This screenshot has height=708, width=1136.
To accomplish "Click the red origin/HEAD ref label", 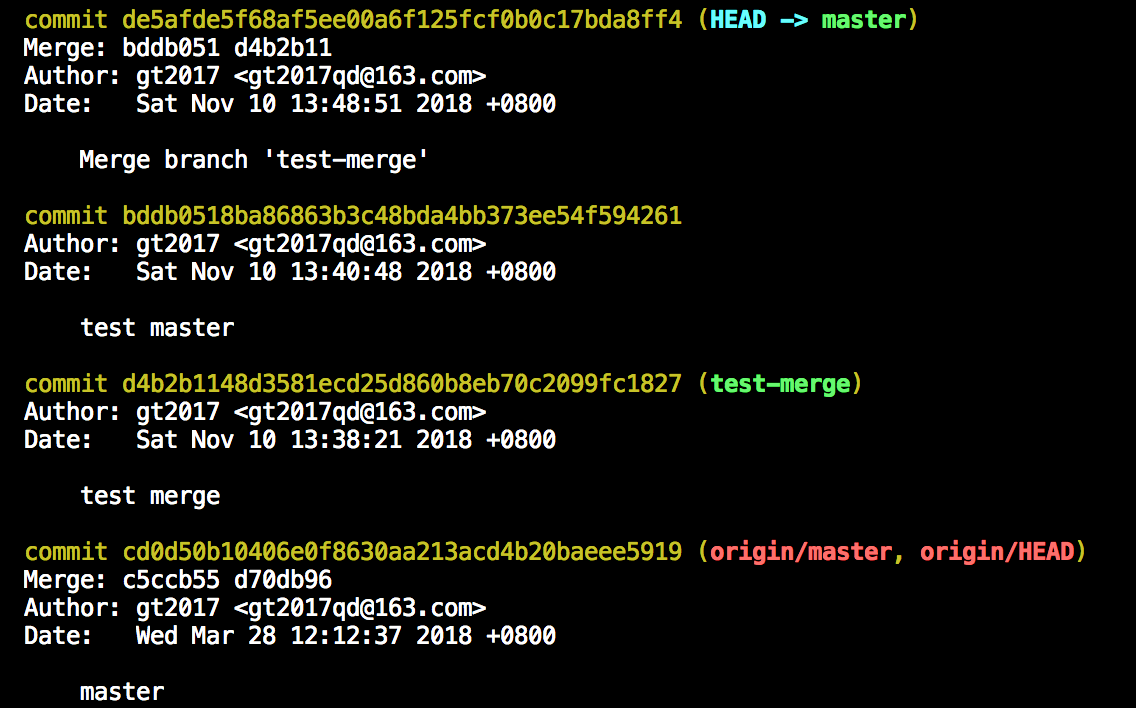I will [x=998, y=552].
